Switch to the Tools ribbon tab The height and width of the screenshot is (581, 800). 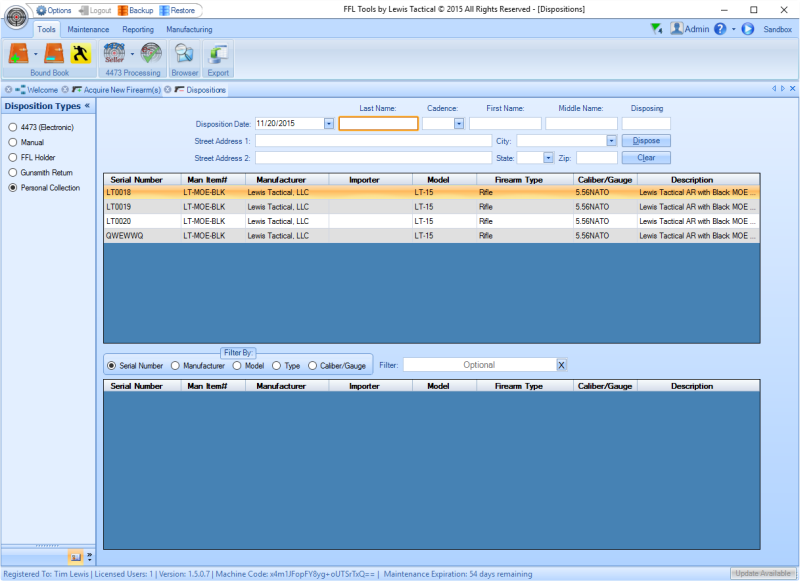pyautogui.click(x=46, y=29)
